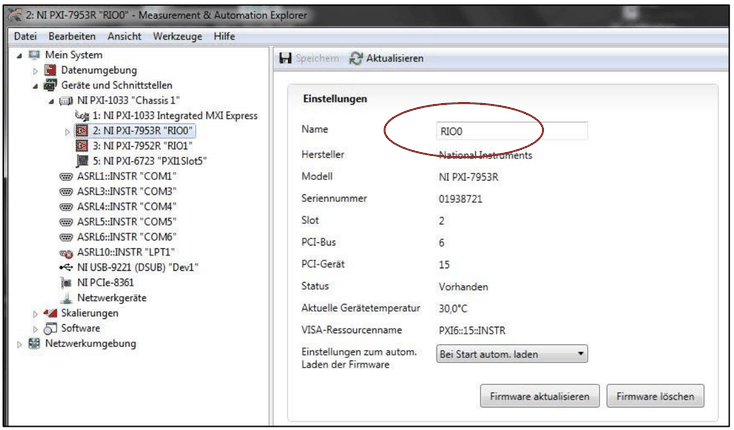Click the Datenumgebung icon
This screenshot has height=430, width=734.
point(50,70)
